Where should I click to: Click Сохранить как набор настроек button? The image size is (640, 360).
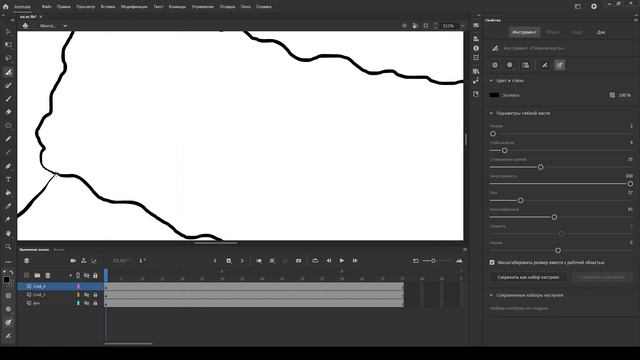point(528,277)
